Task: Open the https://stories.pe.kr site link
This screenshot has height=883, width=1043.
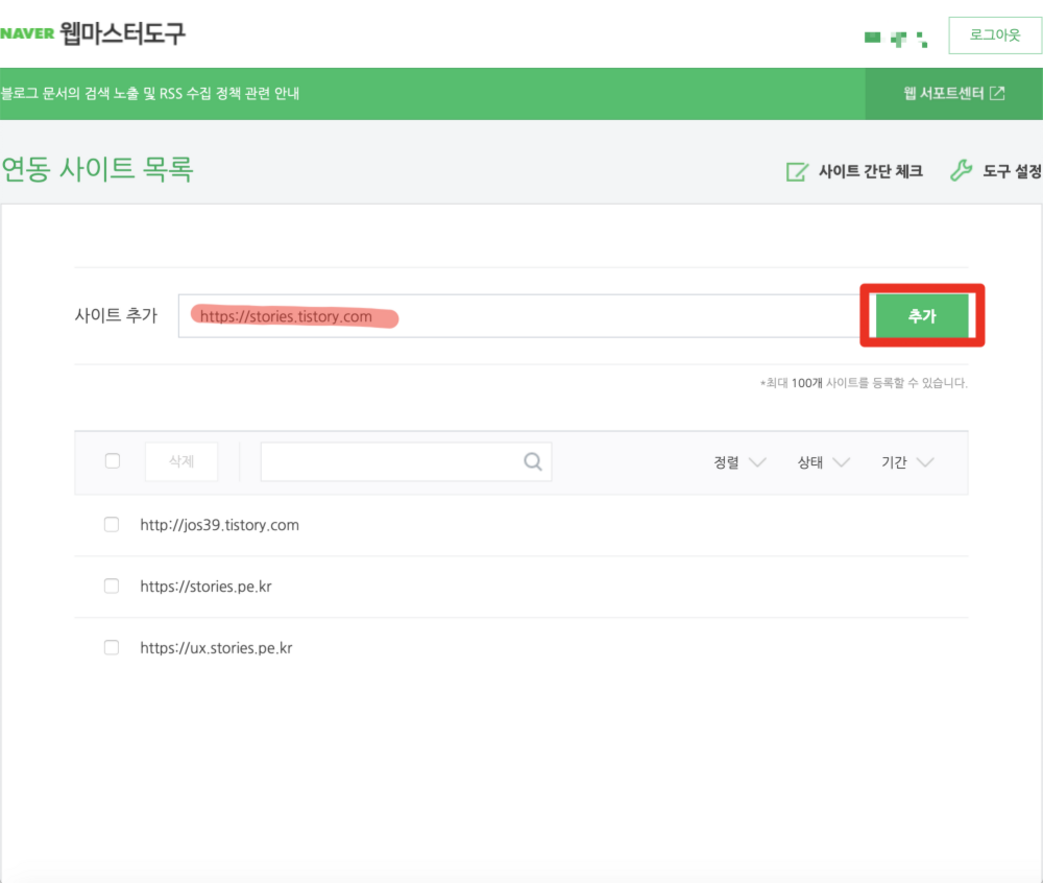Action: pos(206,586)
